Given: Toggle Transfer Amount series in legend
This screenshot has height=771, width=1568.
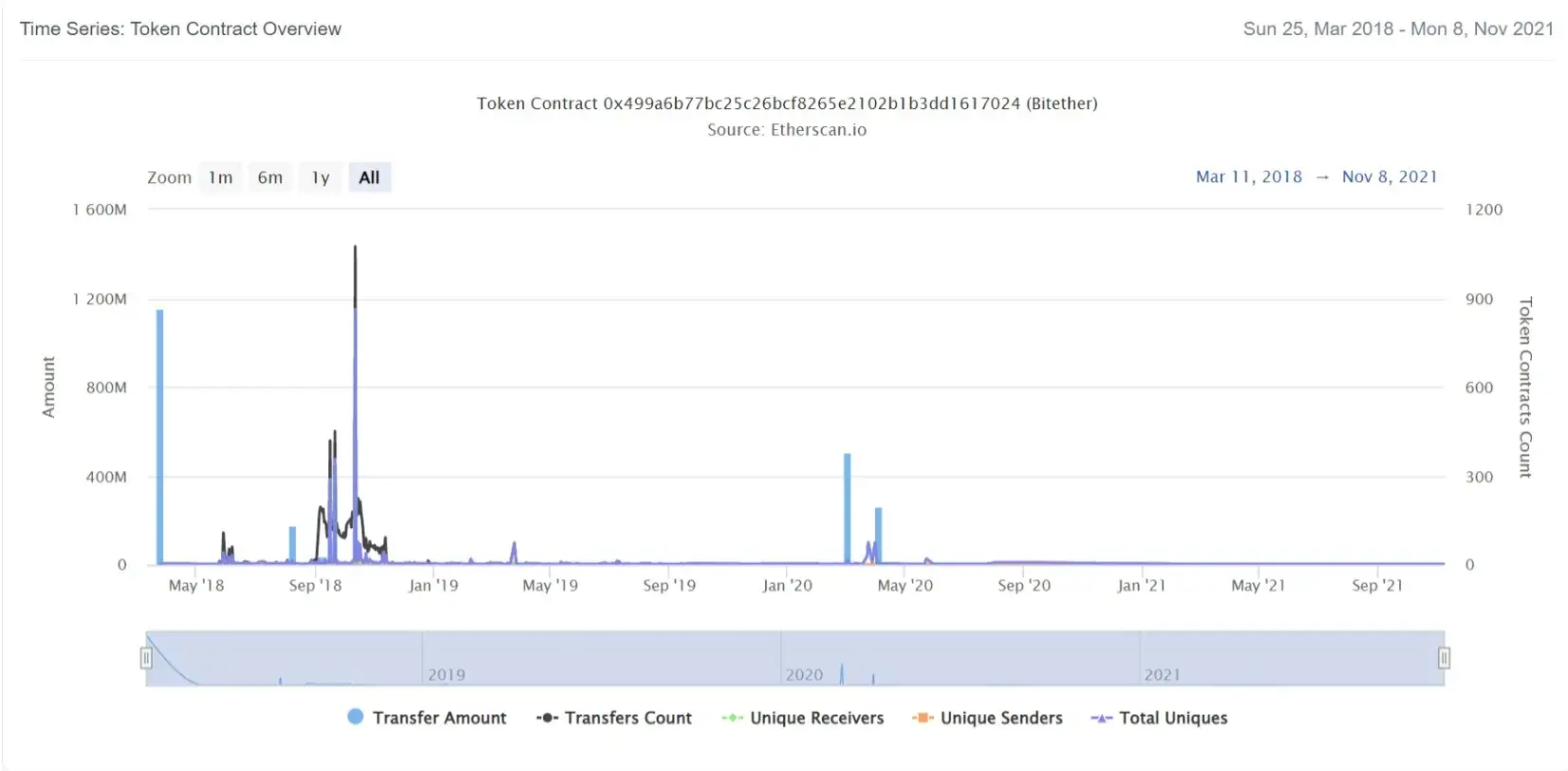Looking at the screenshot, I should pyautogui.click(x=427, y=718).
